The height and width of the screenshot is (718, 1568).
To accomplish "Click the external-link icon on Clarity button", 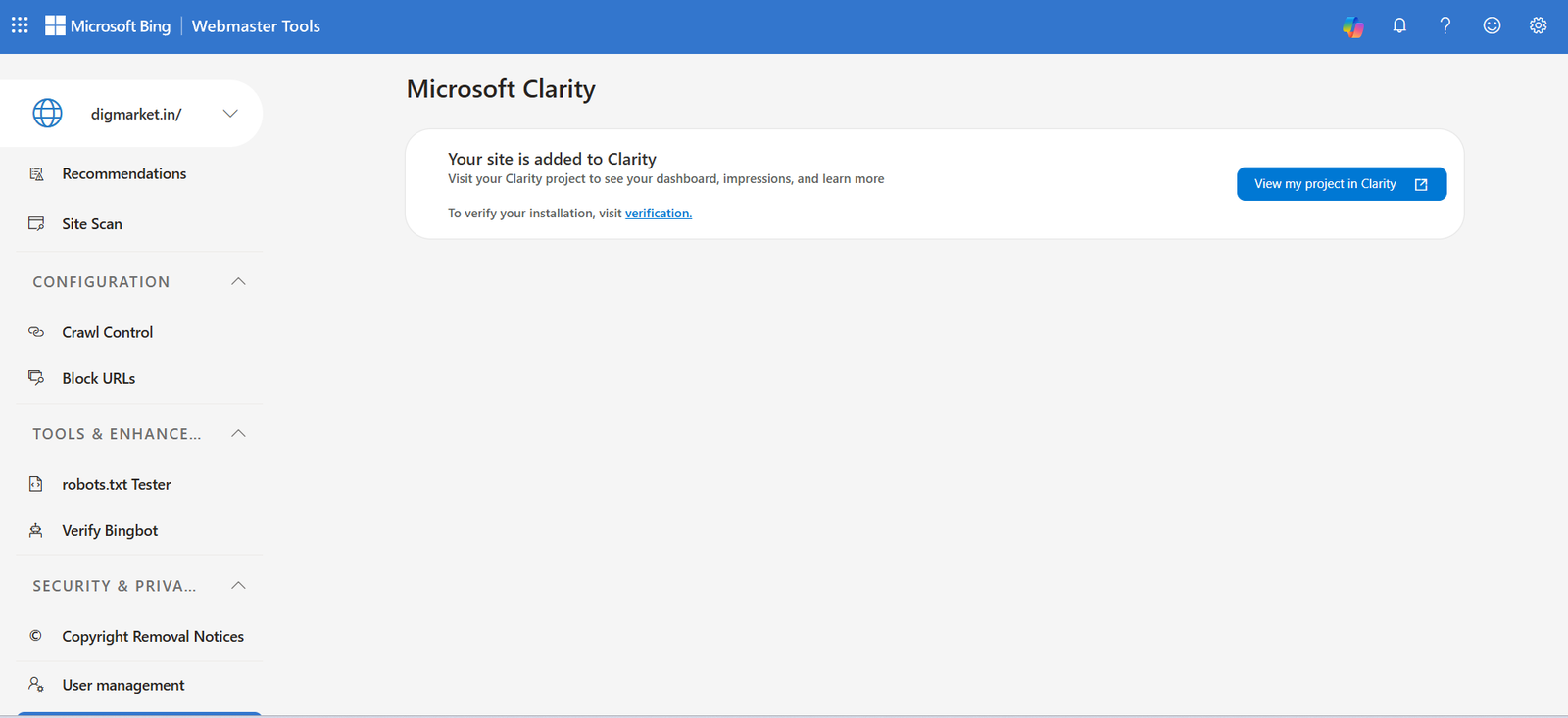I will point(1421,184).
